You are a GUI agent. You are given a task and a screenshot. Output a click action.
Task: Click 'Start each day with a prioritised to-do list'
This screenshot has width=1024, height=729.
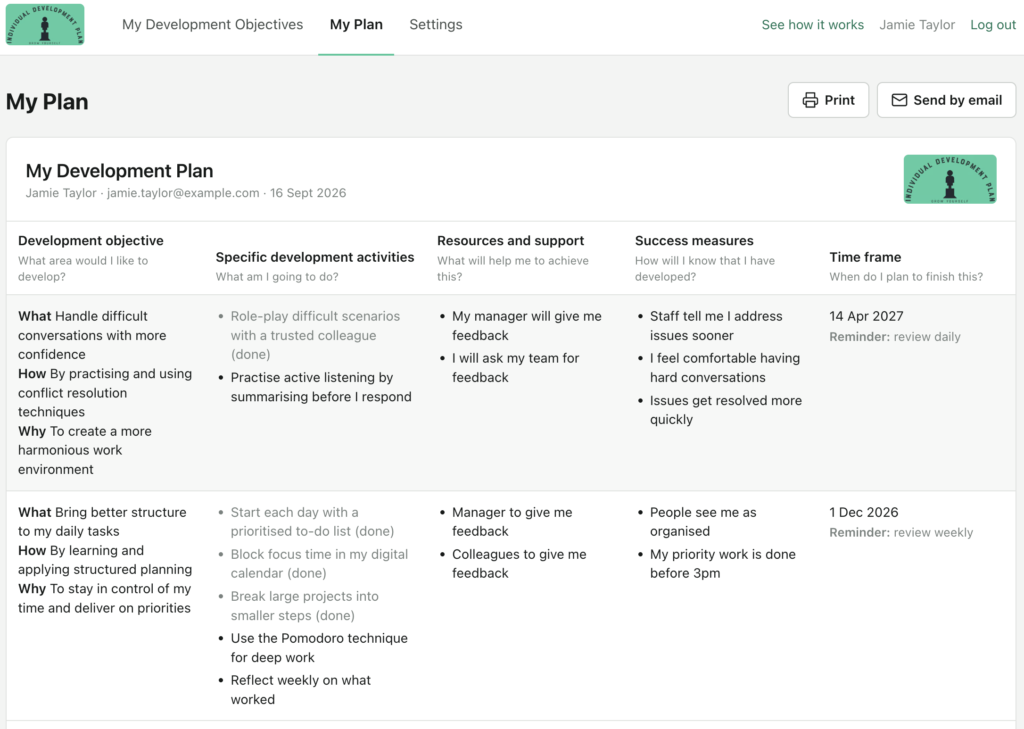312,521
